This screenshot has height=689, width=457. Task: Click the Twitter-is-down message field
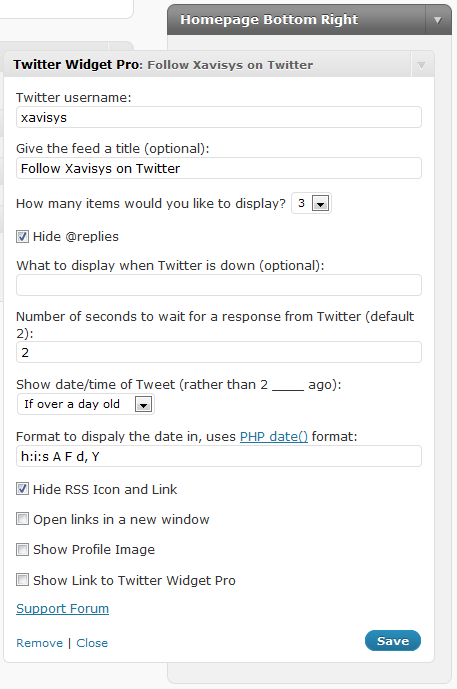(219, 285)
